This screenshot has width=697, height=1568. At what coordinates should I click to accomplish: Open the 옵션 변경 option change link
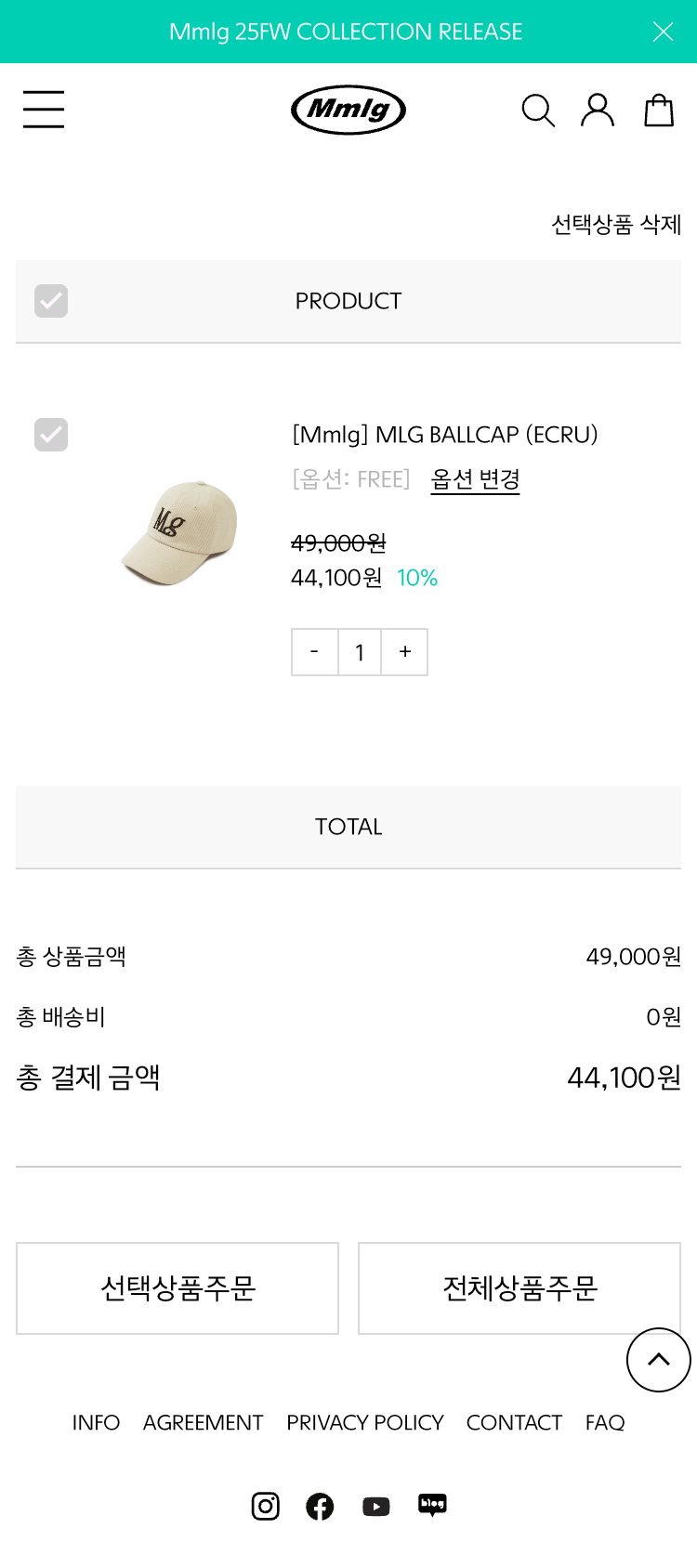click(x=475, y=479)
